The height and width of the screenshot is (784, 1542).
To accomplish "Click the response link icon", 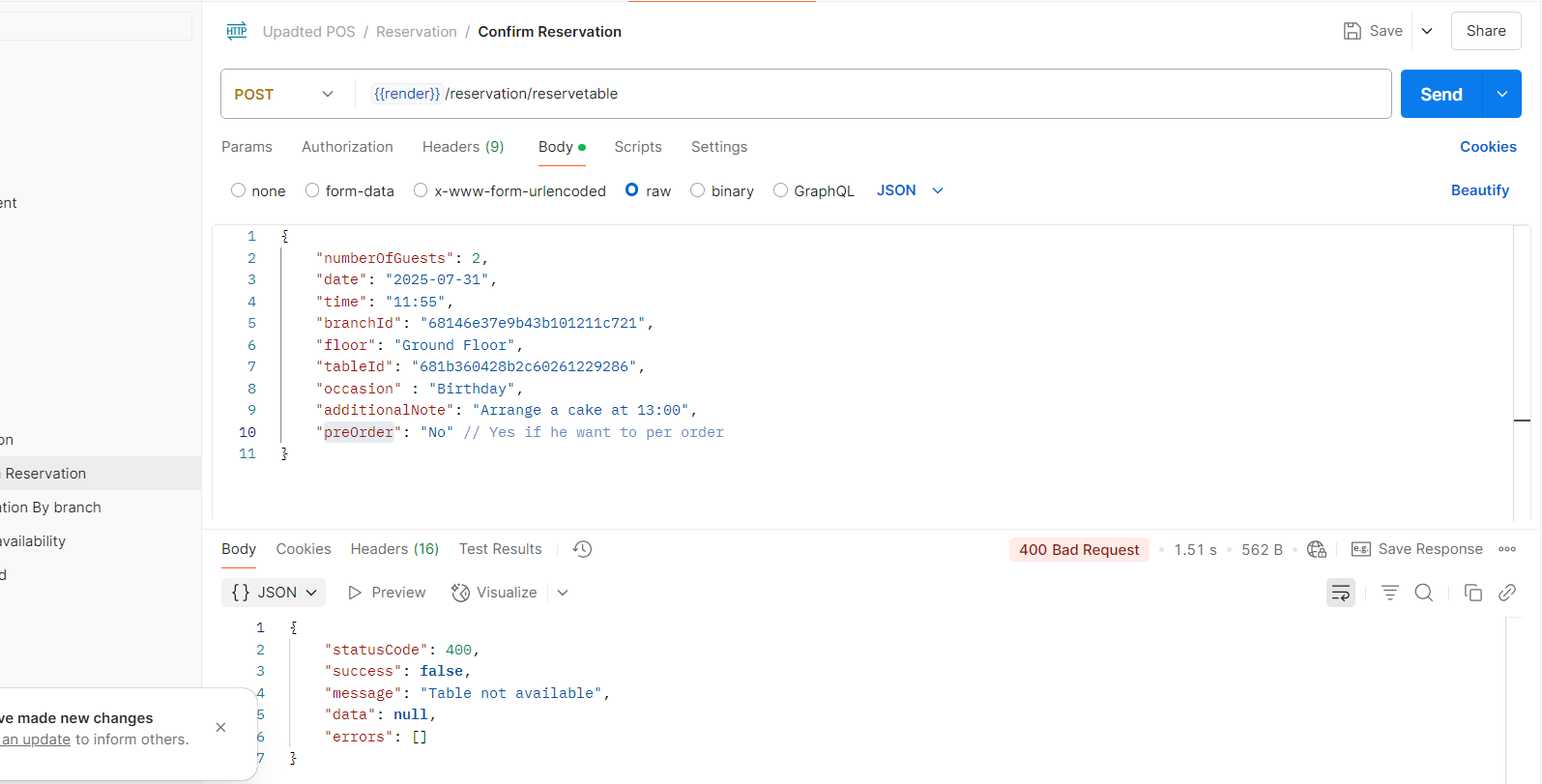I will [x=1506, y=593].
